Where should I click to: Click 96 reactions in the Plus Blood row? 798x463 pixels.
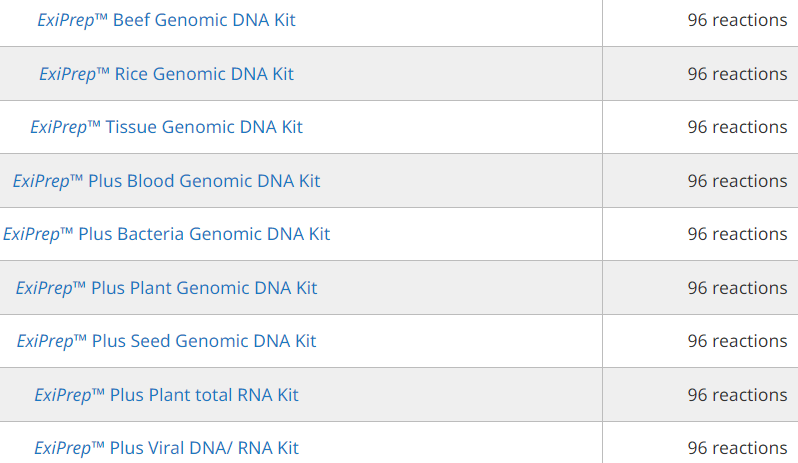(x=737, y=181)
